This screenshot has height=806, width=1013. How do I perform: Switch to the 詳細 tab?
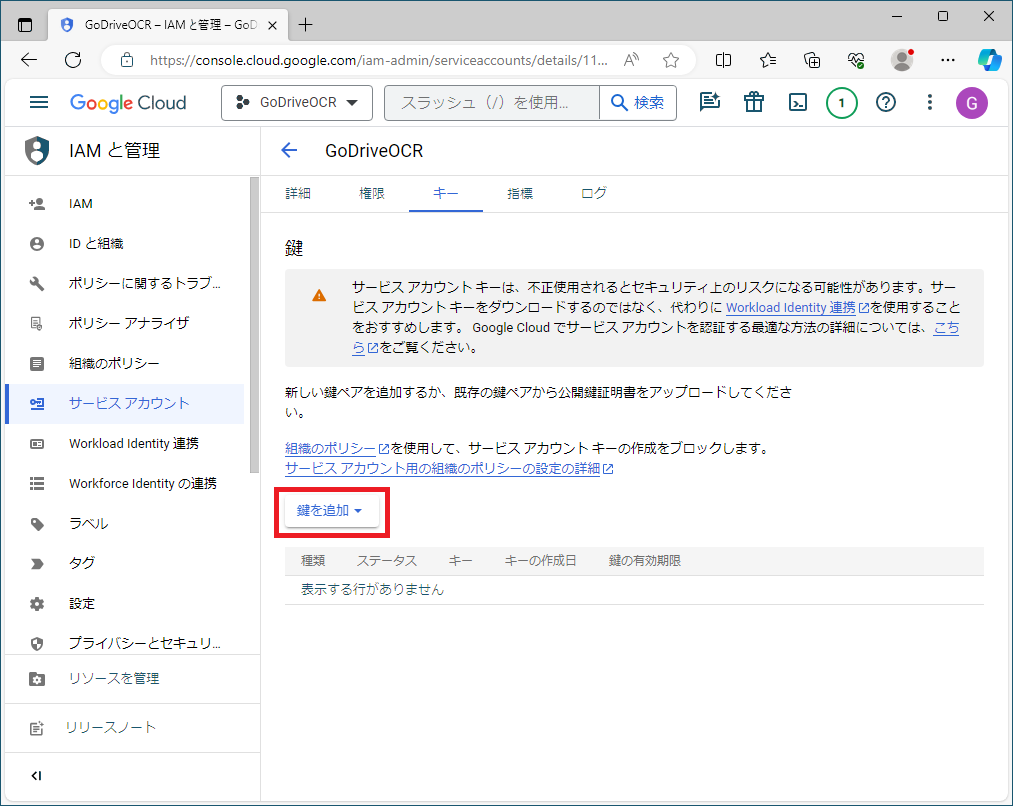[x=298, y=193]
